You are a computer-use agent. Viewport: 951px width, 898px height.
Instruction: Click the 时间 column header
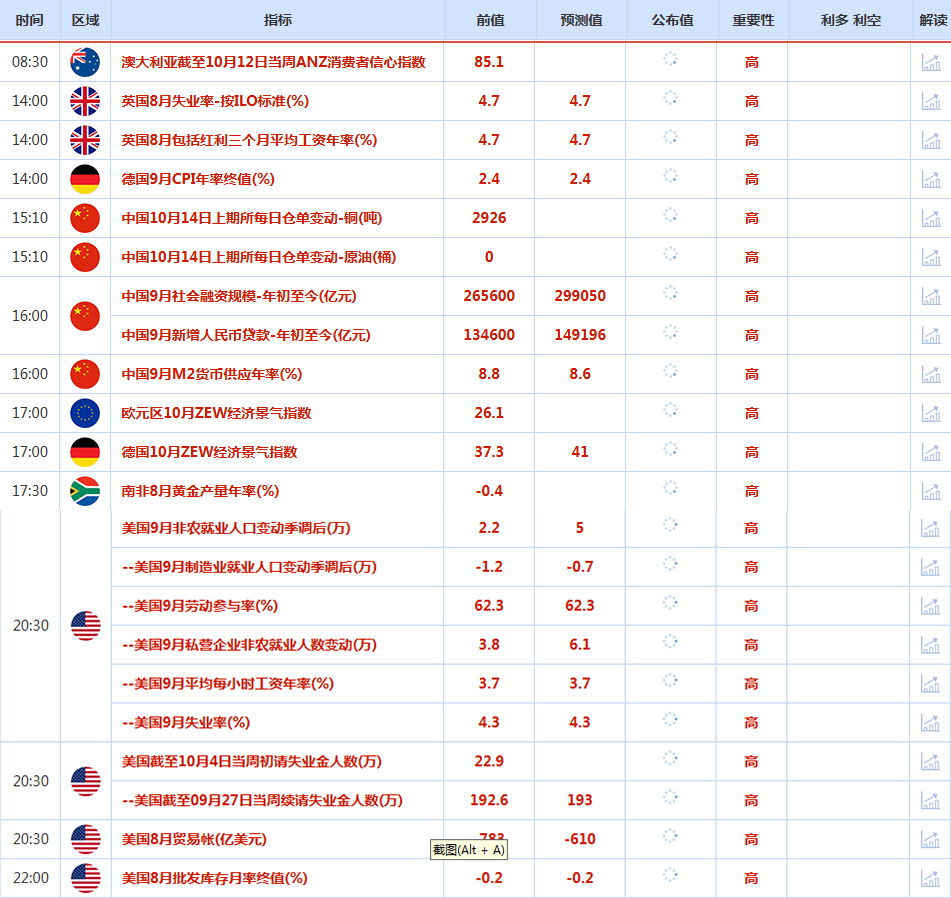tap(30, 20)
